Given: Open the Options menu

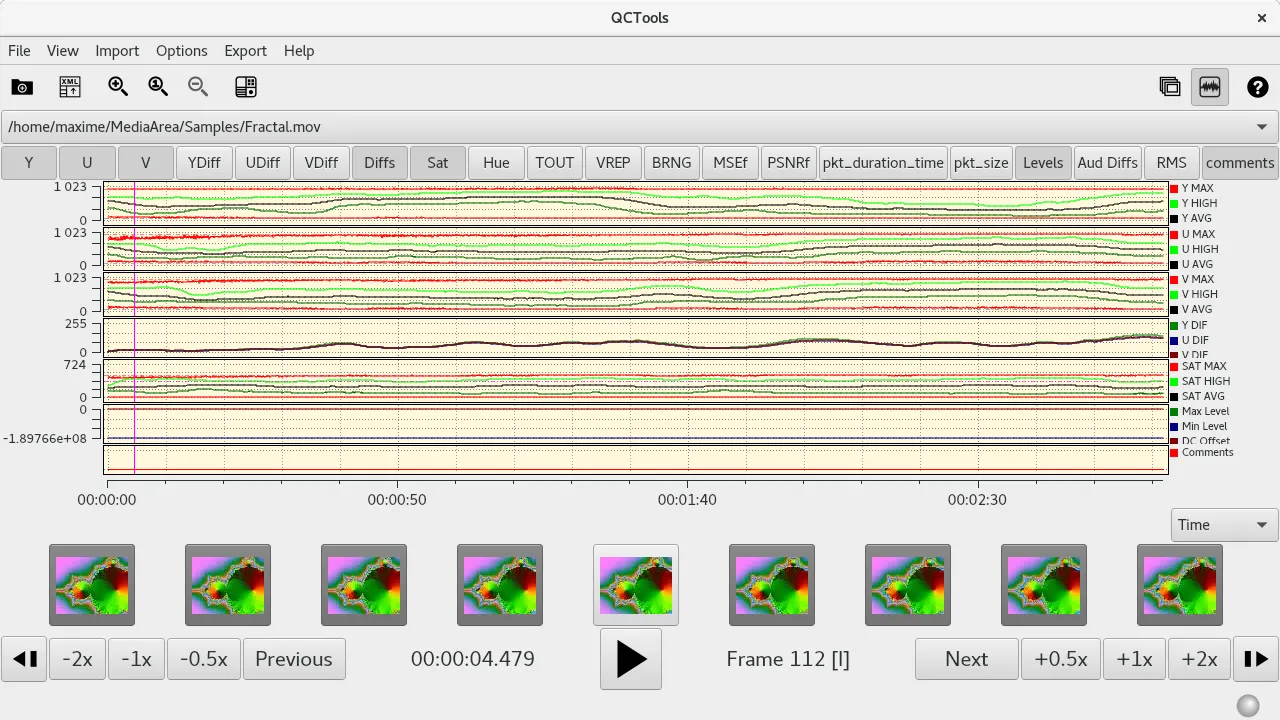Looking at the screenshot, I should pos(181,51).
